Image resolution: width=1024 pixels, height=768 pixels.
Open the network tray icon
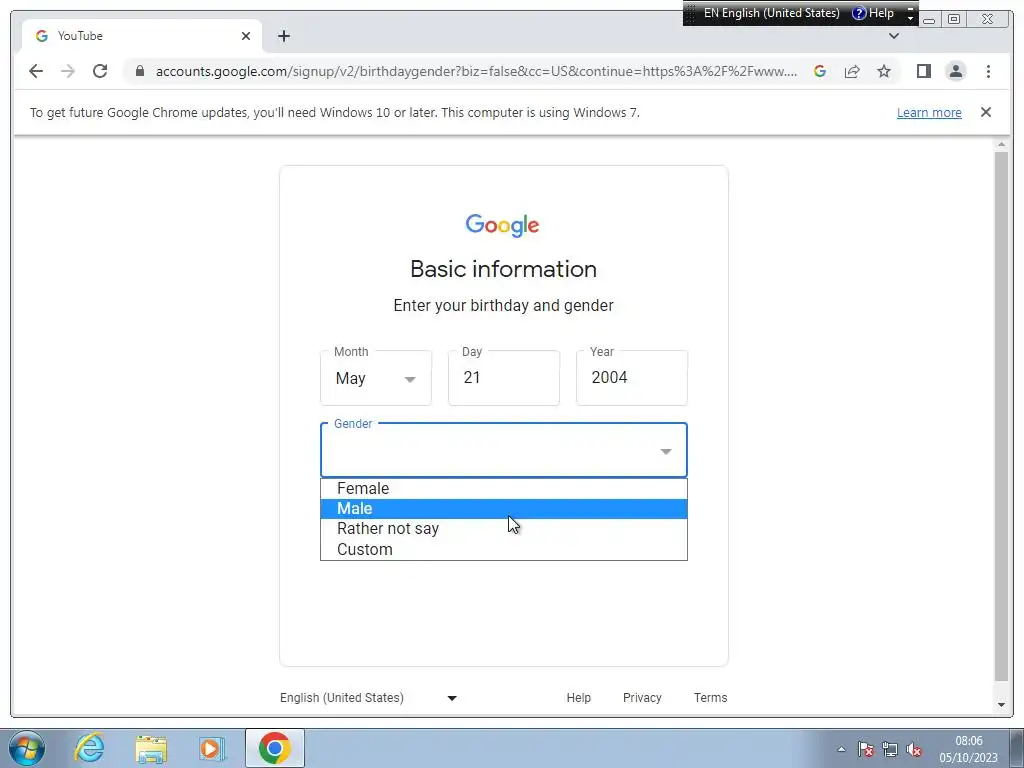[890, 749]
